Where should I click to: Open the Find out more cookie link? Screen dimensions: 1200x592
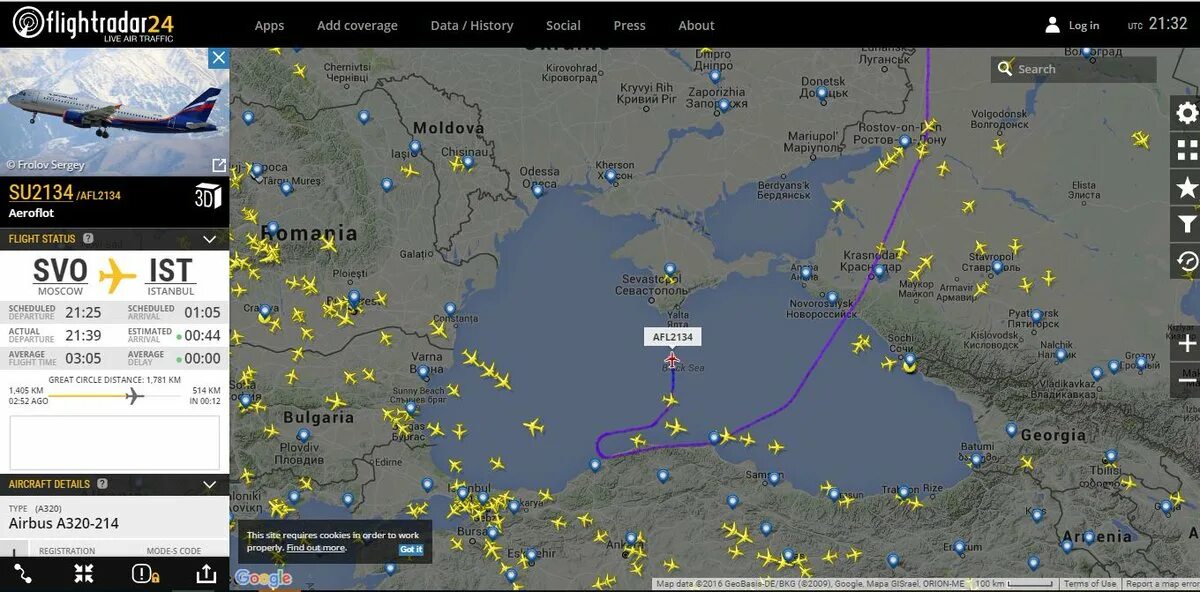(316, 548)
